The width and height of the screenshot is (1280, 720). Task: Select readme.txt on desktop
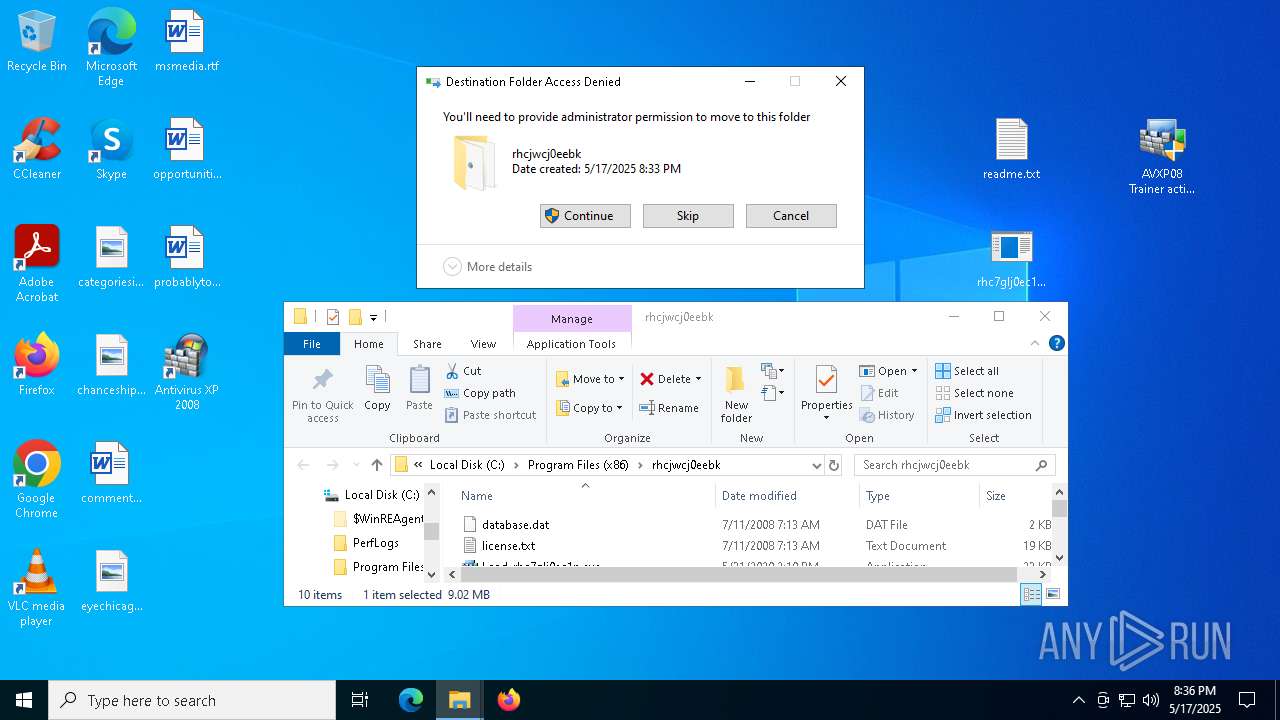tap(1011, 150)
